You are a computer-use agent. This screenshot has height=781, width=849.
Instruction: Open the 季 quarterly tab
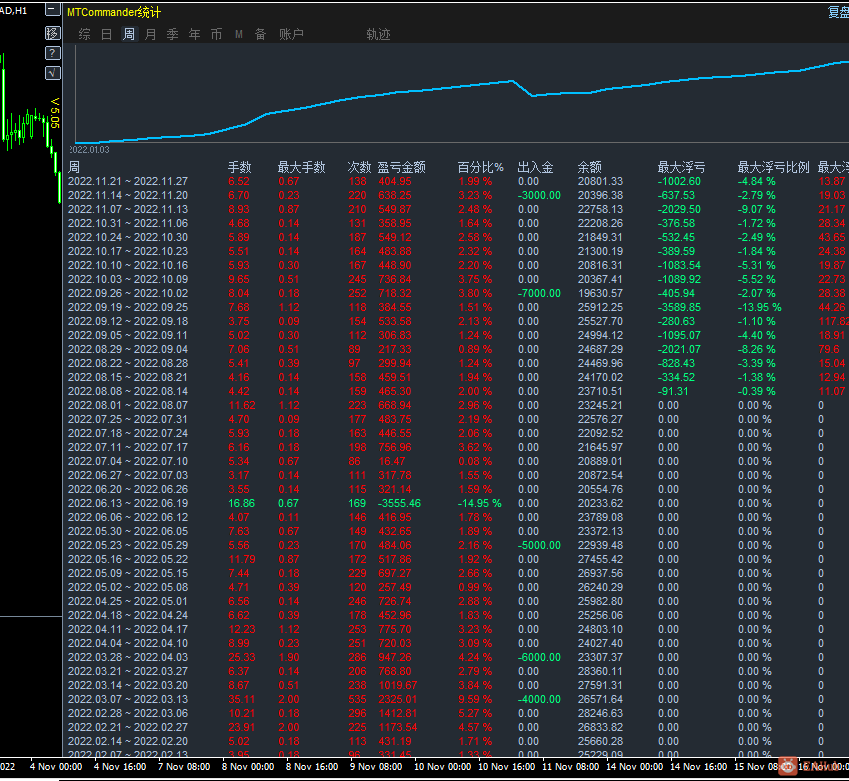pos(173,35)
